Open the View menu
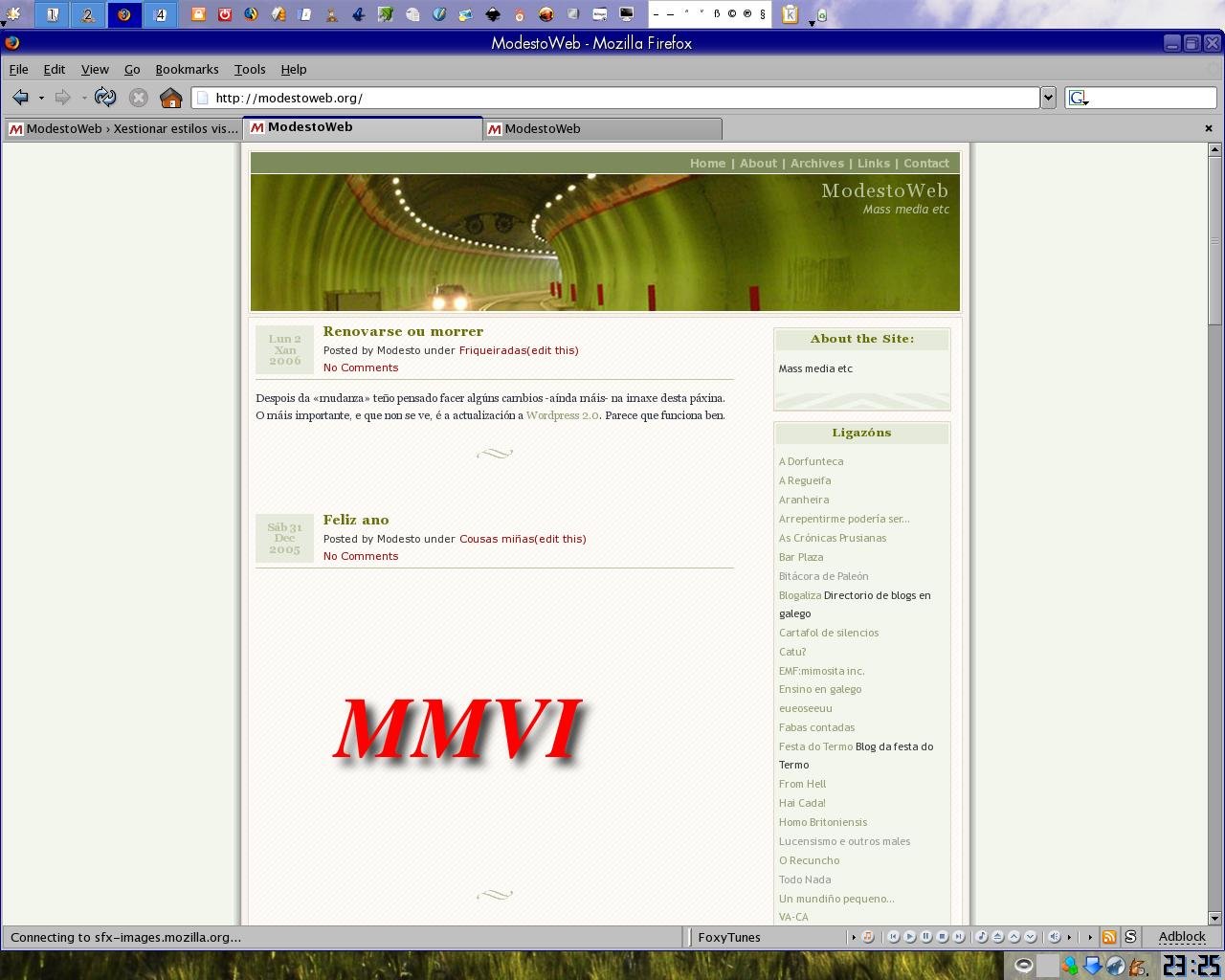Image resolution: width=1225 pixels, height=980 pixels. tap(95, 69)
